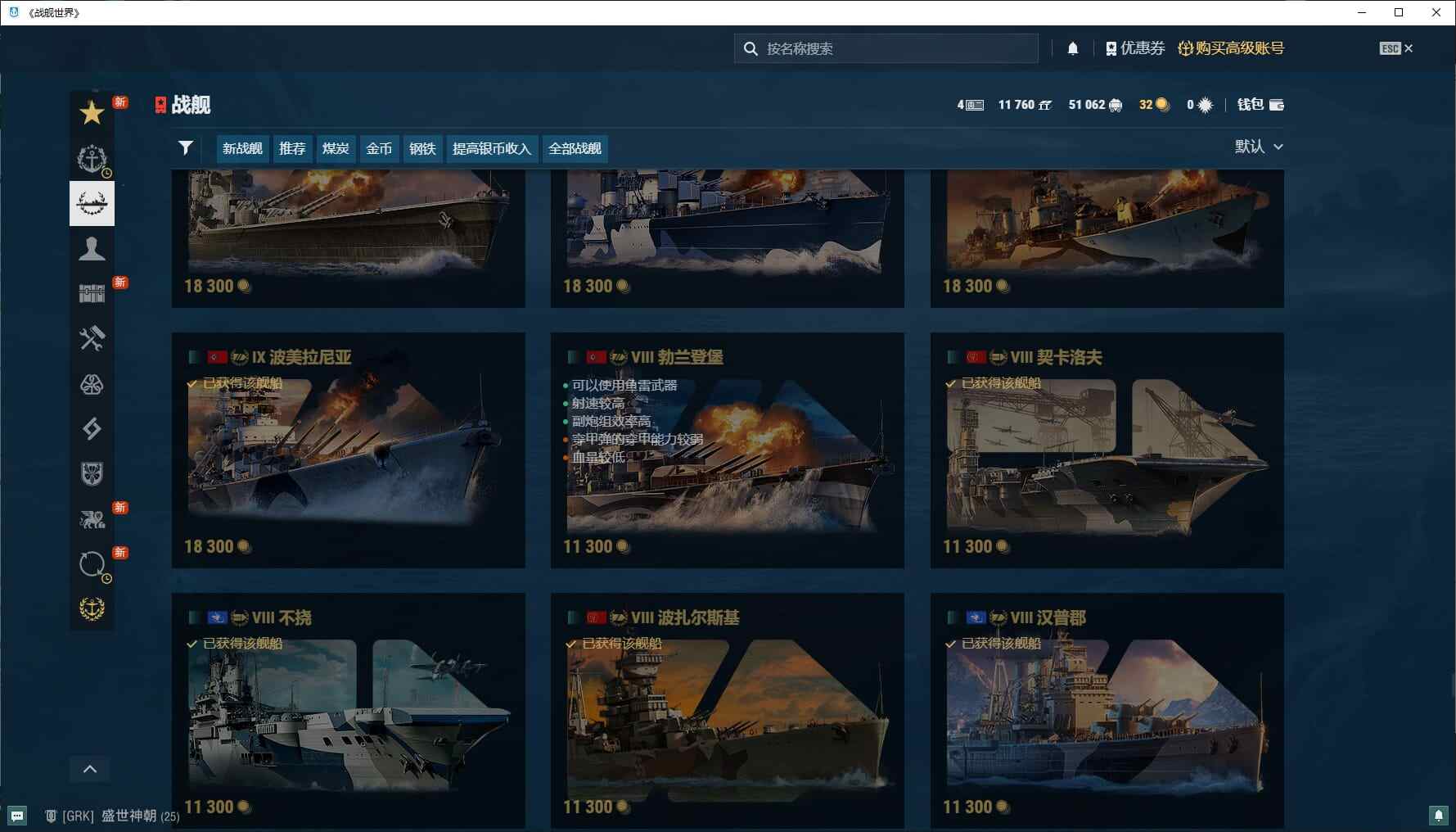1456x832 pixels.
Task: Open the 钱包 wallet
Action: click(x=1260, y=104)
